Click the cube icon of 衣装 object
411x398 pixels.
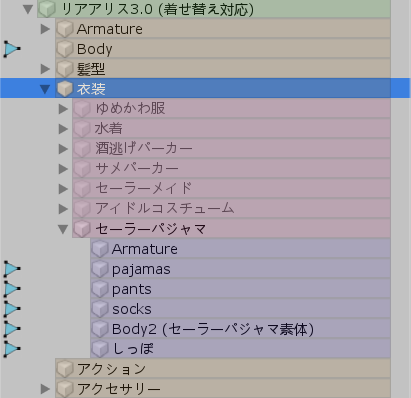point(65,89)
